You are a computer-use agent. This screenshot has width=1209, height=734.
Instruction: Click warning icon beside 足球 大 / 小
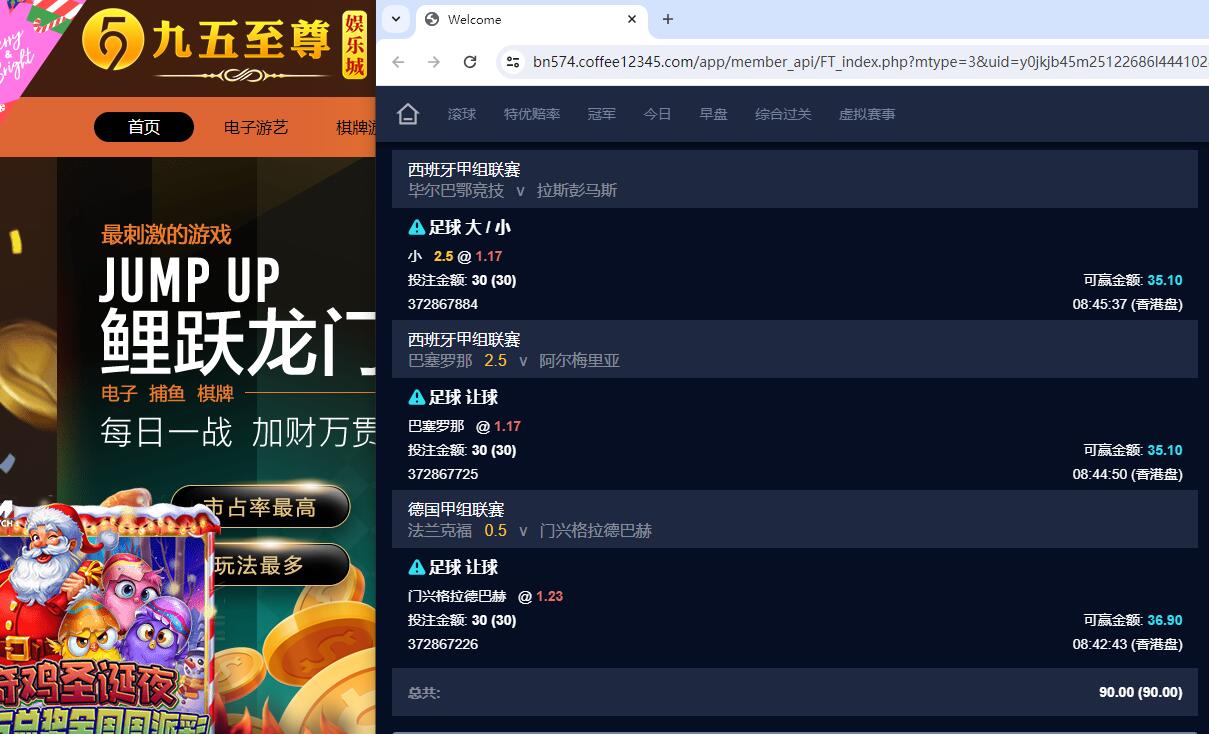[x=417, y=228]
